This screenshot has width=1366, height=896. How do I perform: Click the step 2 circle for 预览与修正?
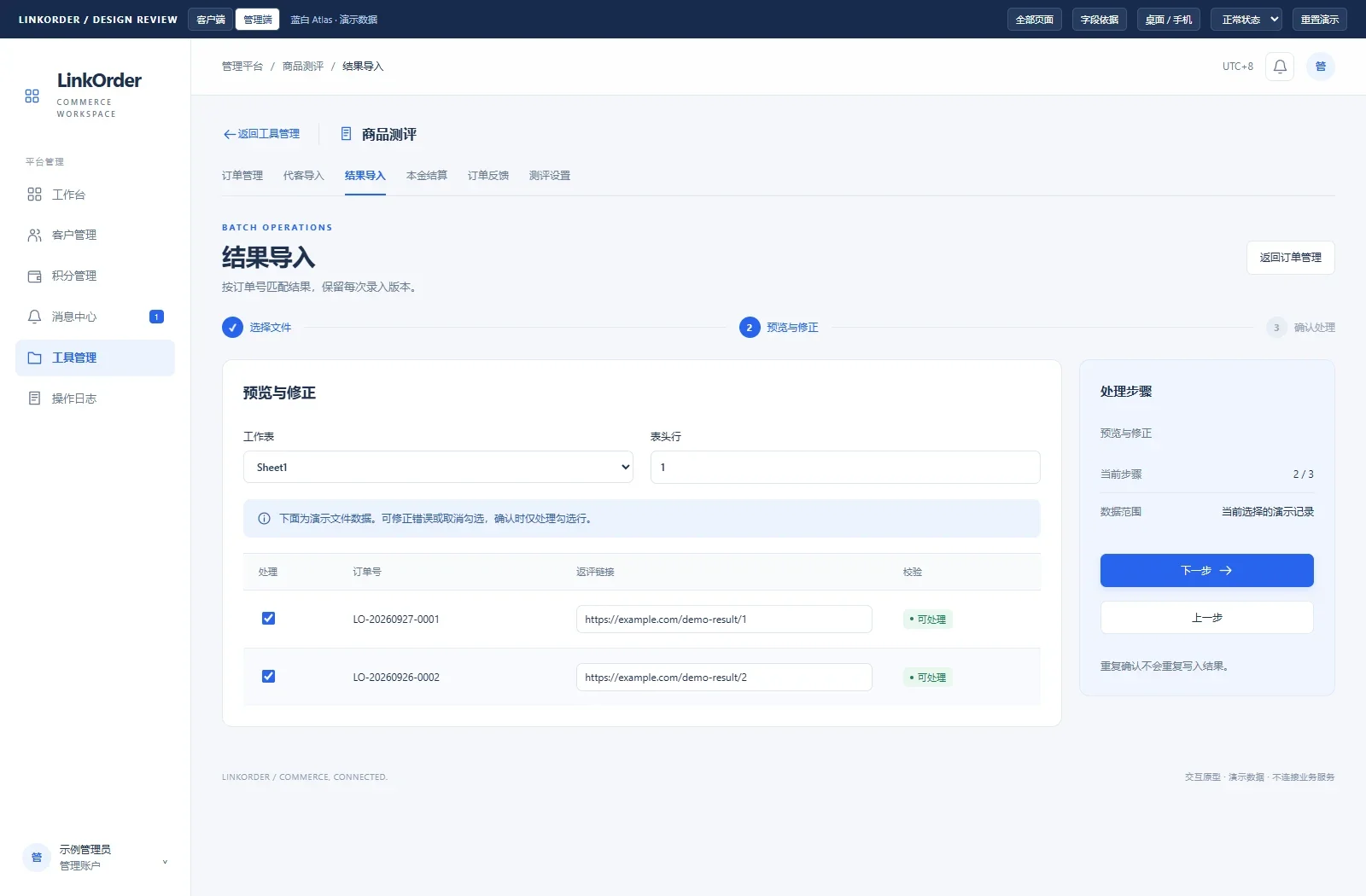tap(750, 328)
